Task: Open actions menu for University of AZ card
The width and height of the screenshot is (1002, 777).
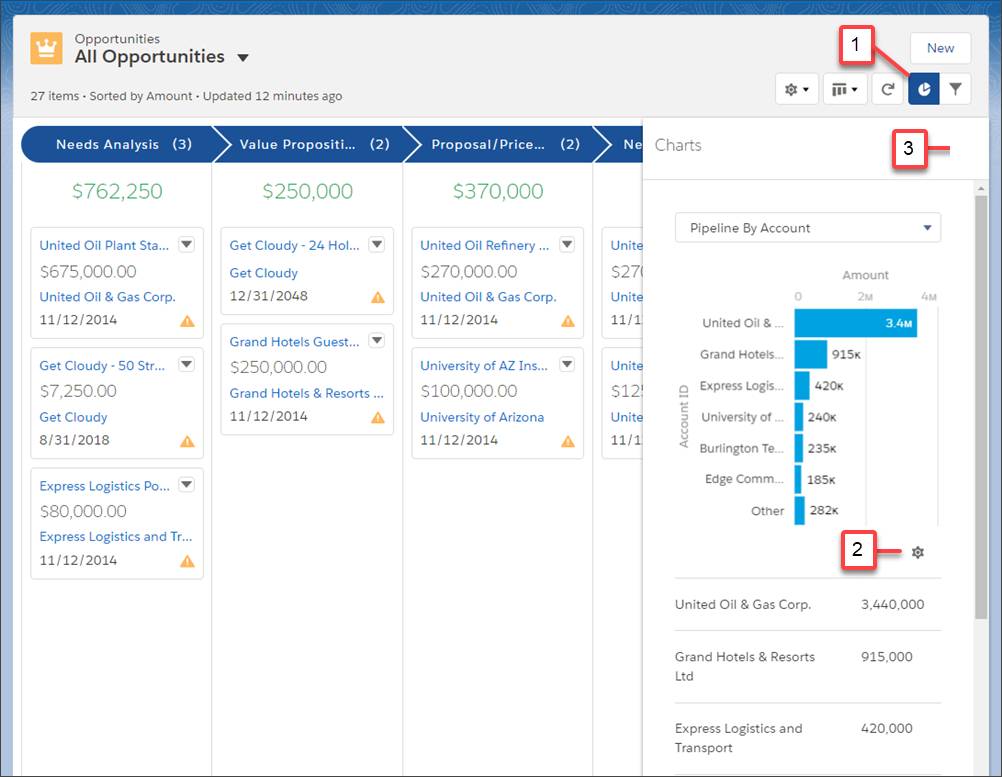Action: (567, 364)
